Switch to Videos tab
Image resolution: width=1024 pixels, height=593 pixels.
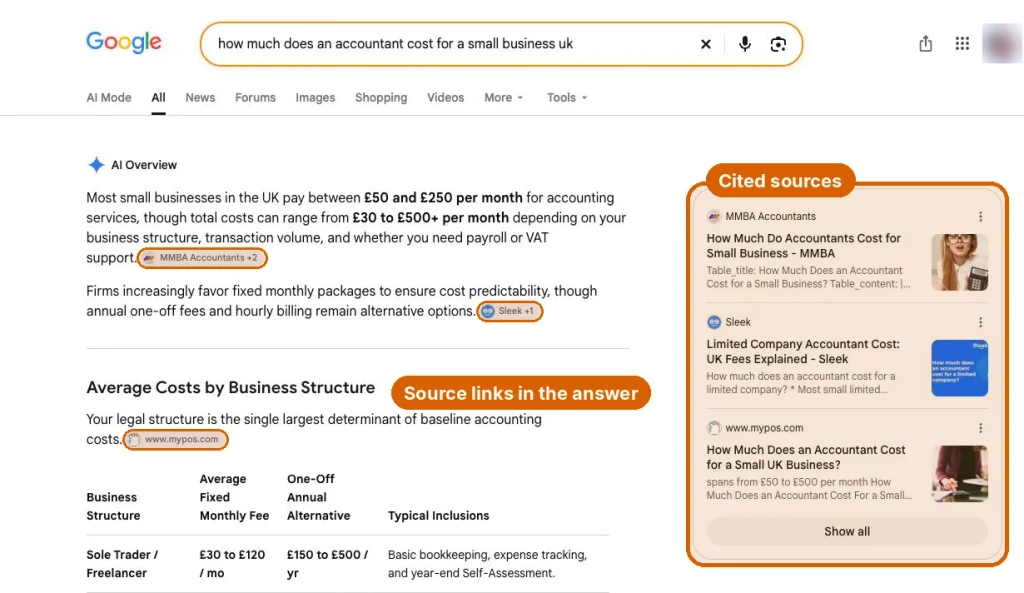point(445,97)
